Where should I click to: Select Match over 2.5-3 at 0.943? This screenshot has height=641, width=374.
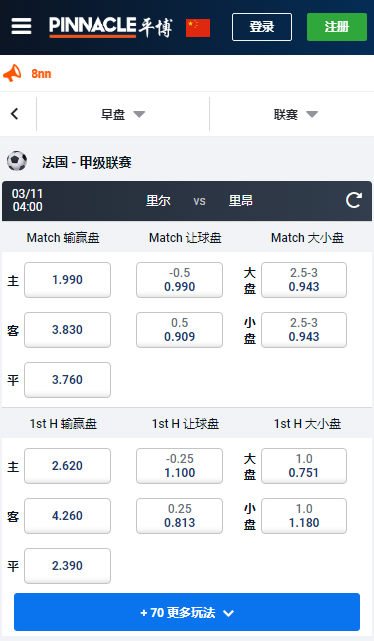click(x=304, y=280)
